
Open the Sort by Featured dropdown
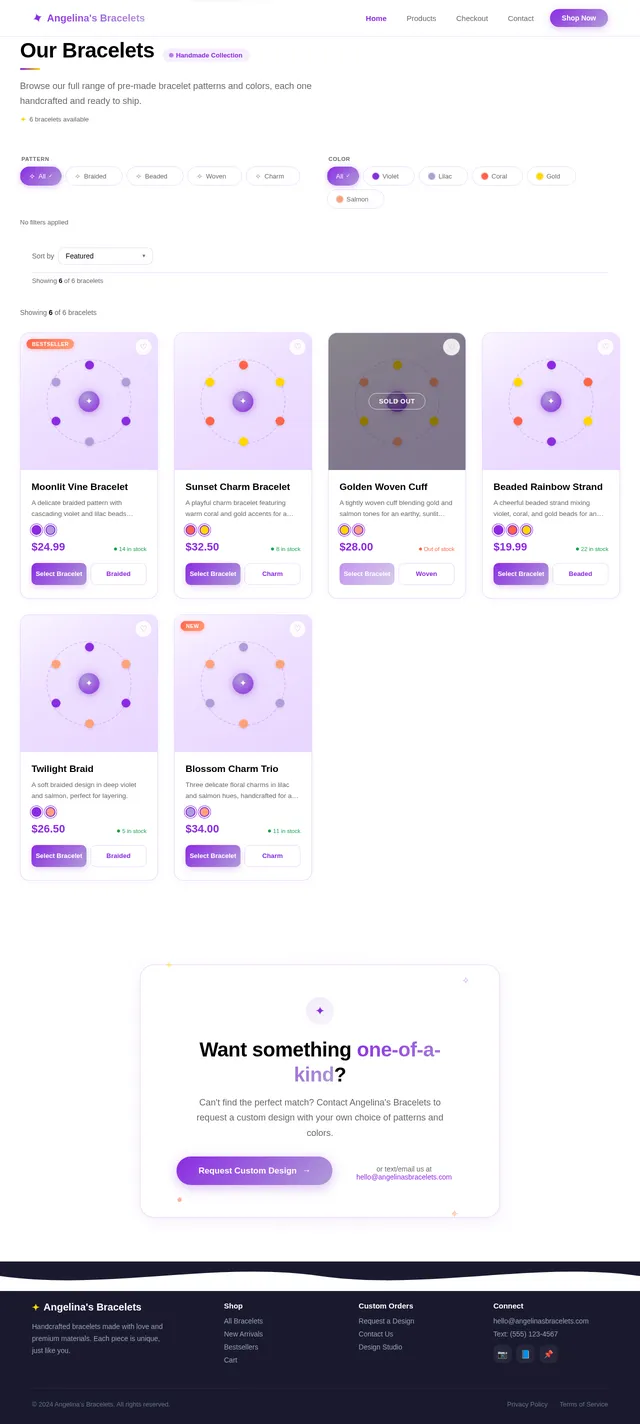click(x=106, y=256)
